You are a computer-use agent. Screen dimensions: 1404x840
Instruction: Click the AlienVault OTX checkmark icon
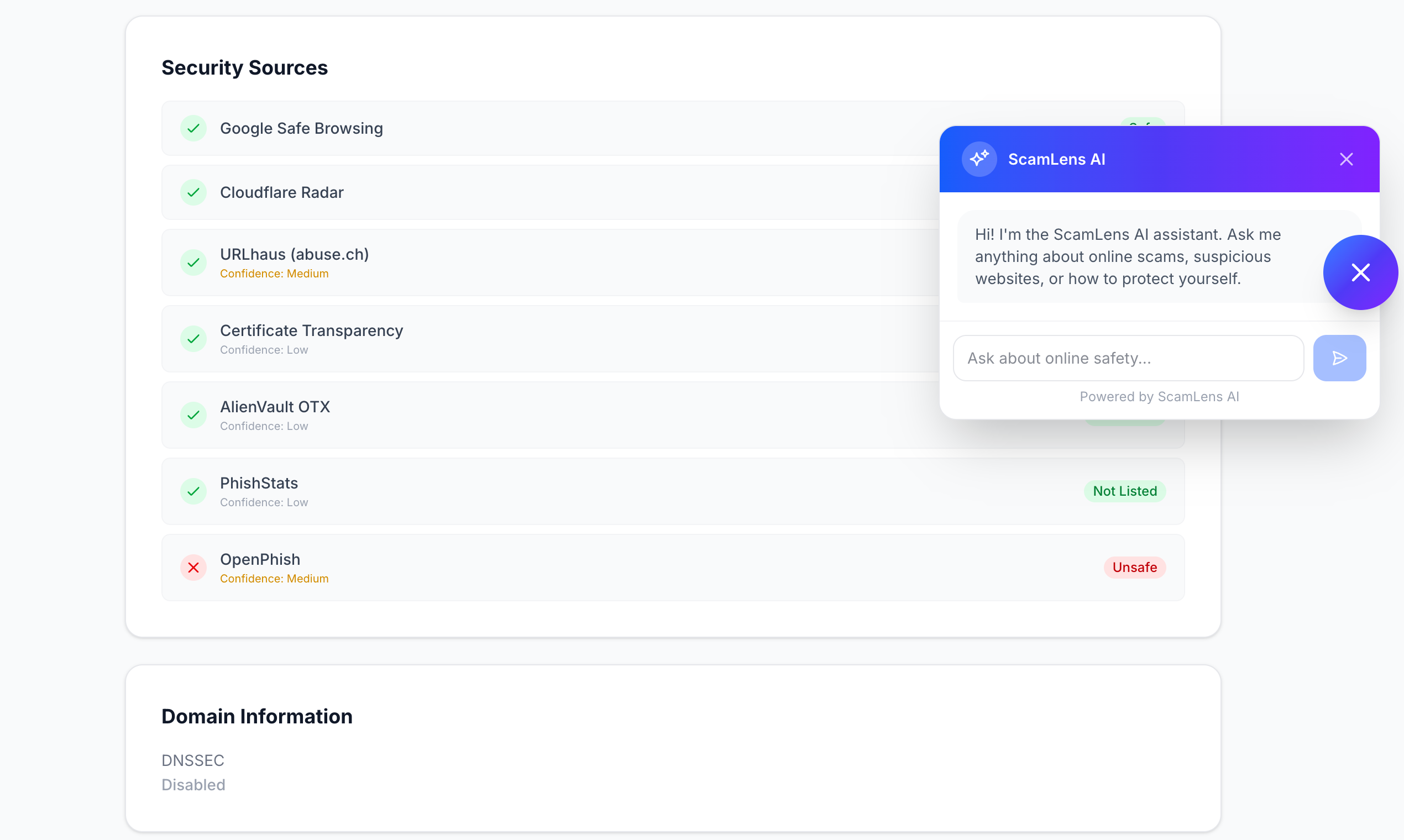coord(193,414)
